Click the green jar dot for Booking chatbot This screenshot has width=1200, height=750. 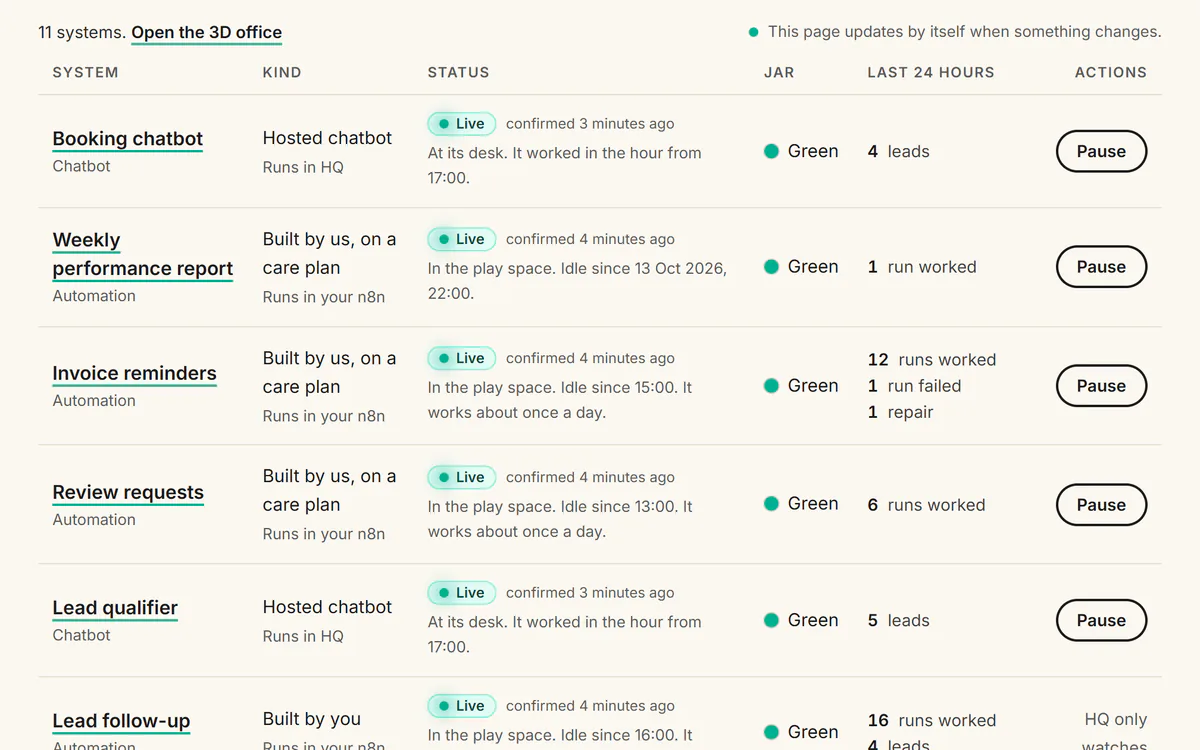click(771, 152)
